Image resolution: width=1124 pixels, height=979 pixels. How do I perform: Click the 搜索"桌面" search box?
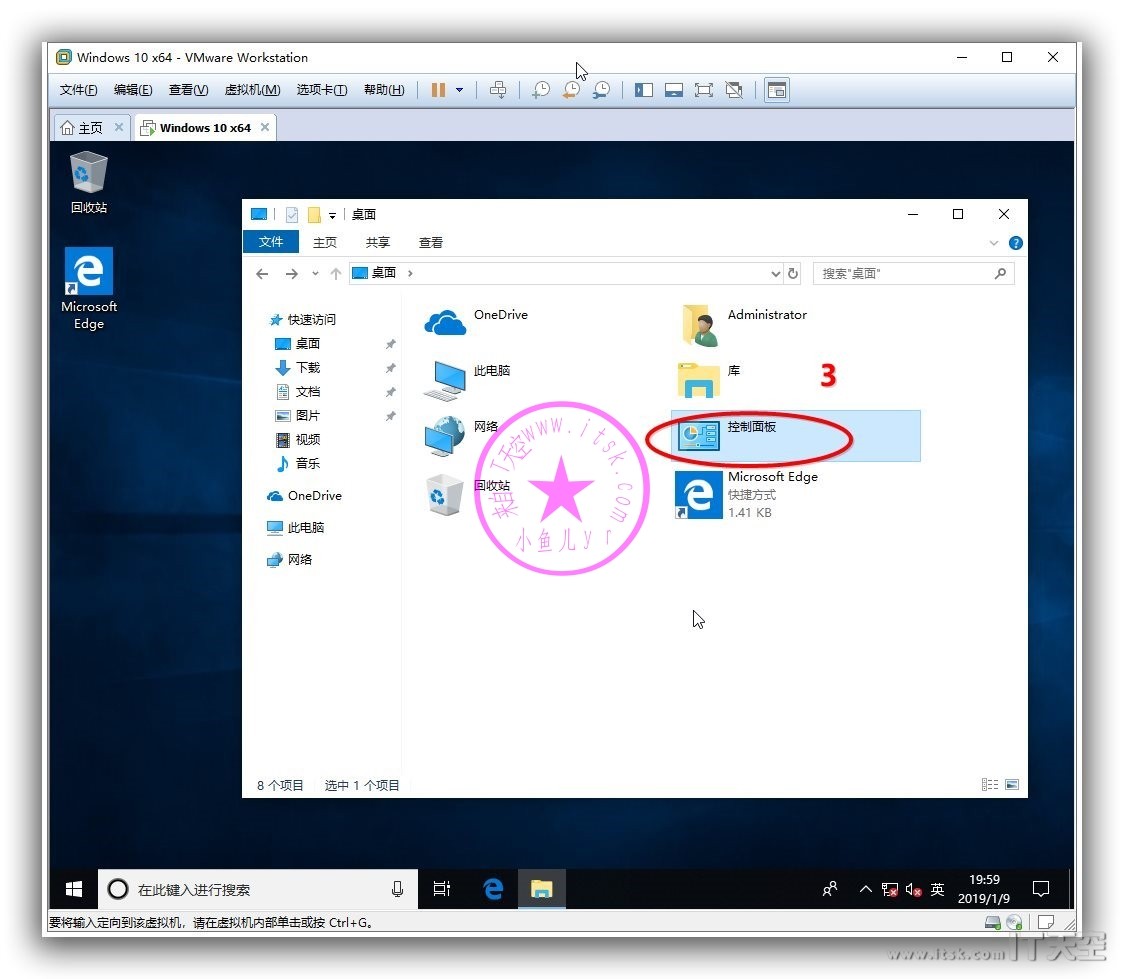point(913,274)
